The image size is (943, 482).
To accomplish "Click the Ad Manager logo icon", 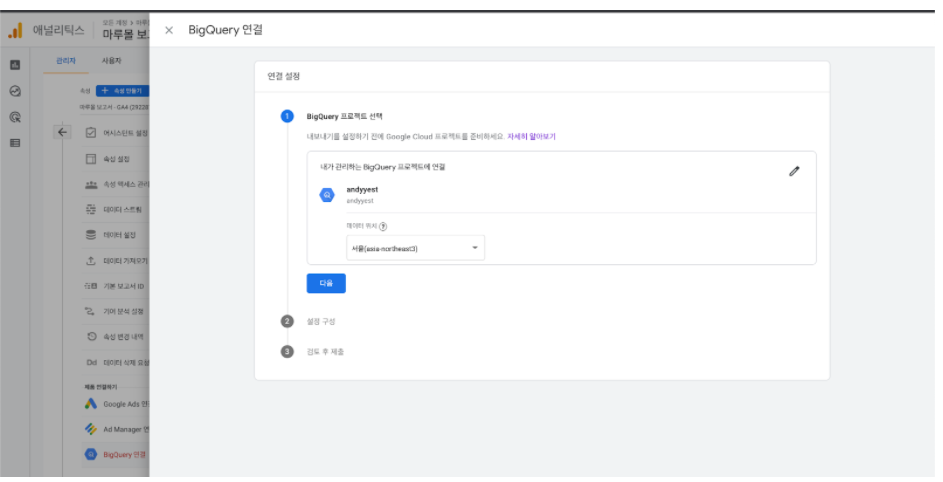I will (x=91, y=429).
